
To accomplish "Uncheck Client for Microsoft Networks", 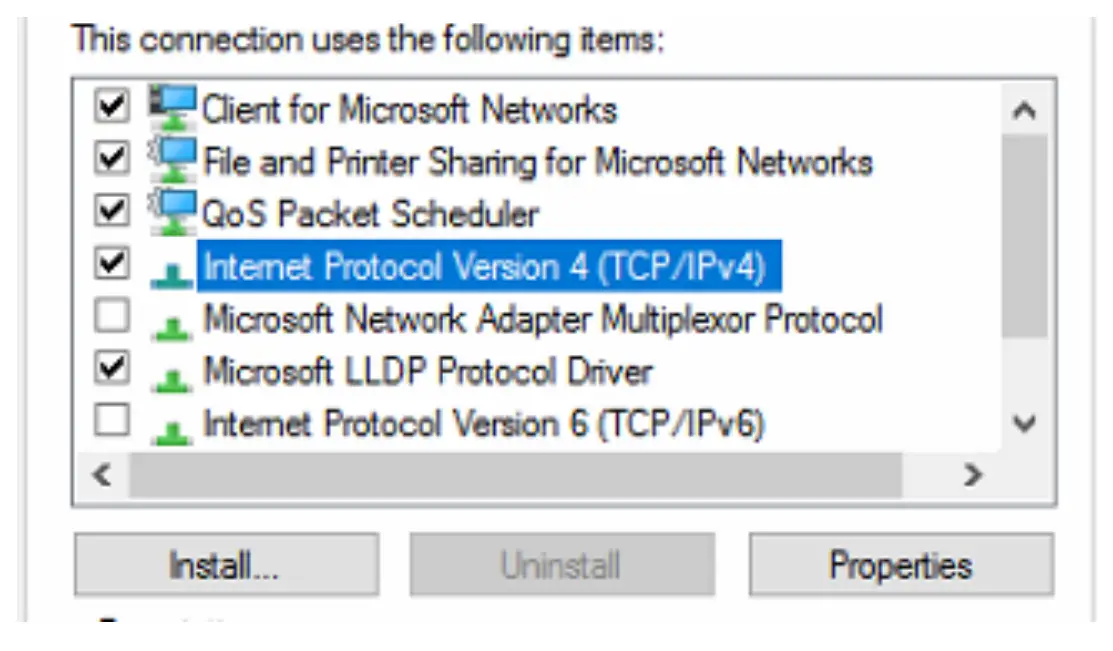I will [113, 104].
